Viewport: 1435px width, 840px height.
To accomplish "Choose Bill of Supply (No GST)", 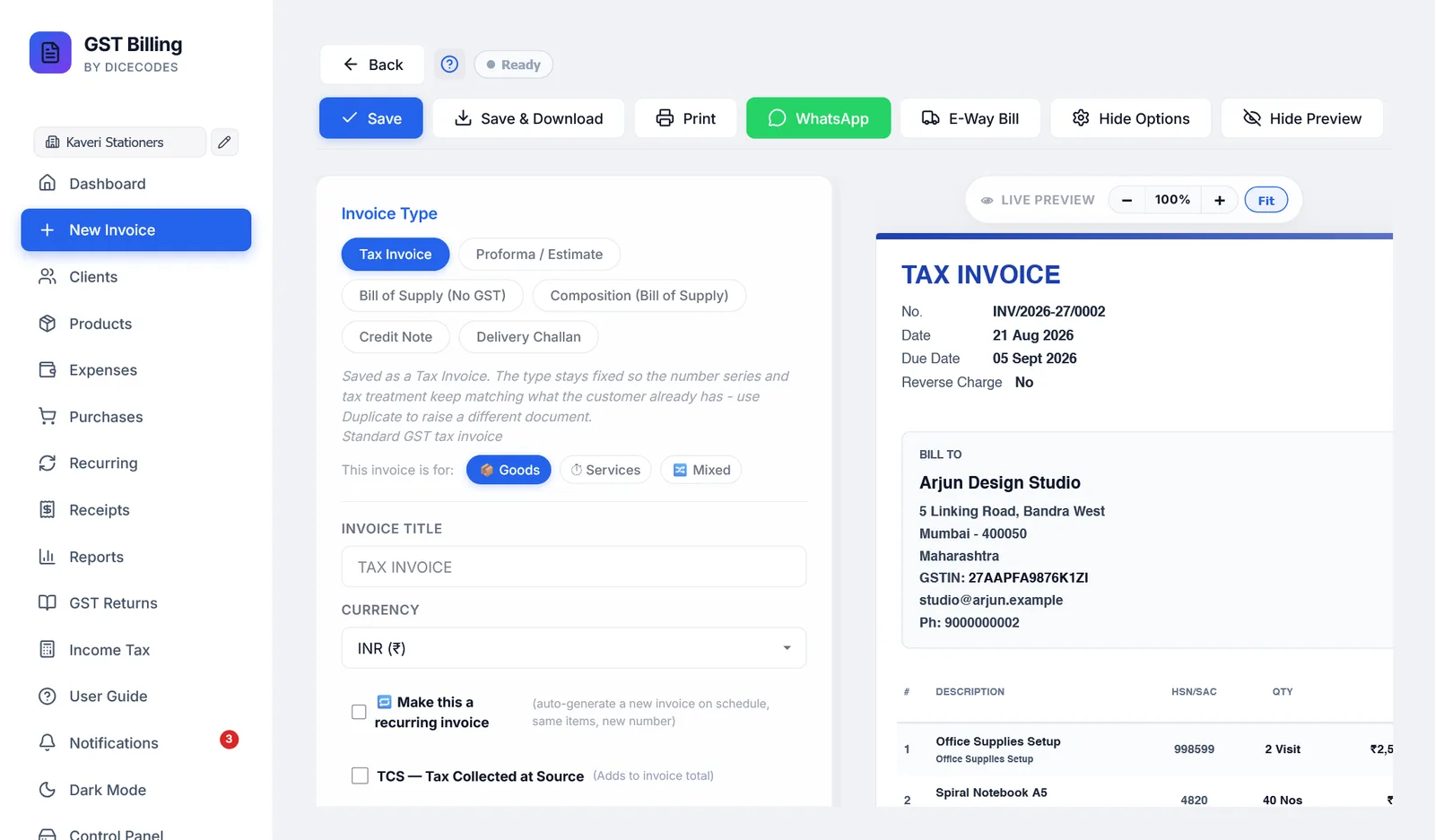I will coord(432,296).
